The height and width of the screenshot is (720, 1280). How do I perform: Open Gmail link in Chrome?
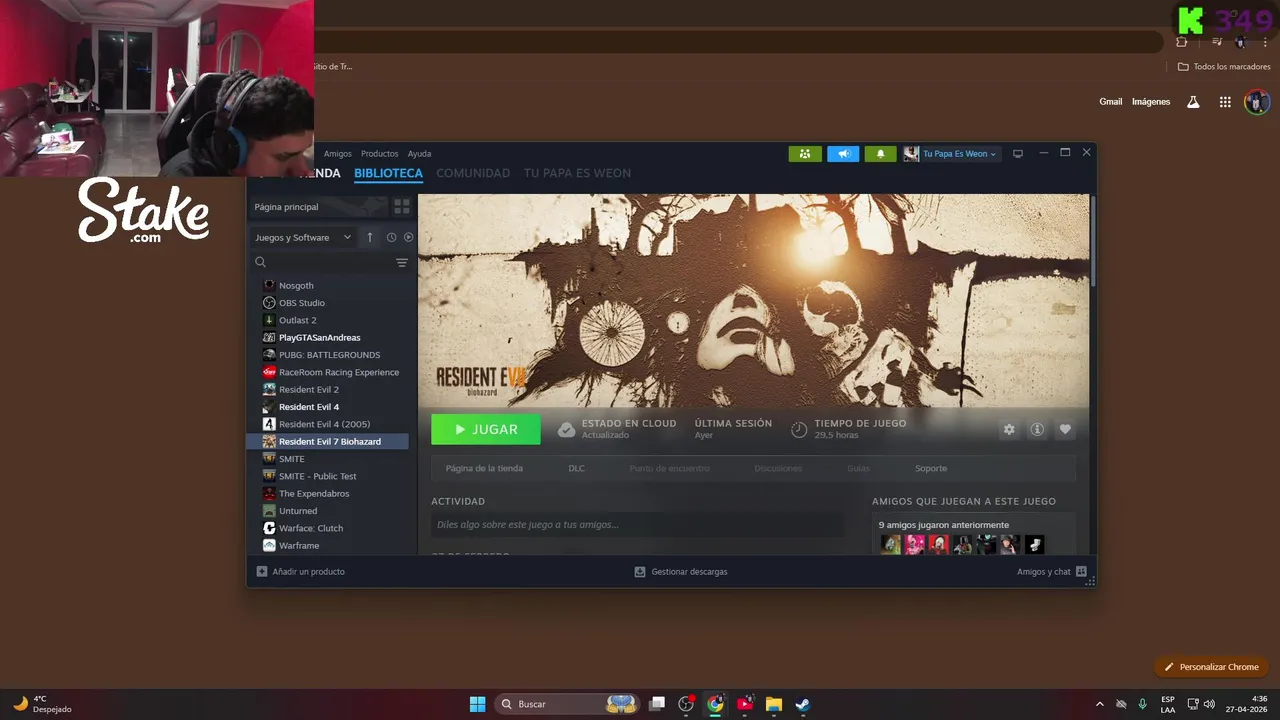[1111, 102]
